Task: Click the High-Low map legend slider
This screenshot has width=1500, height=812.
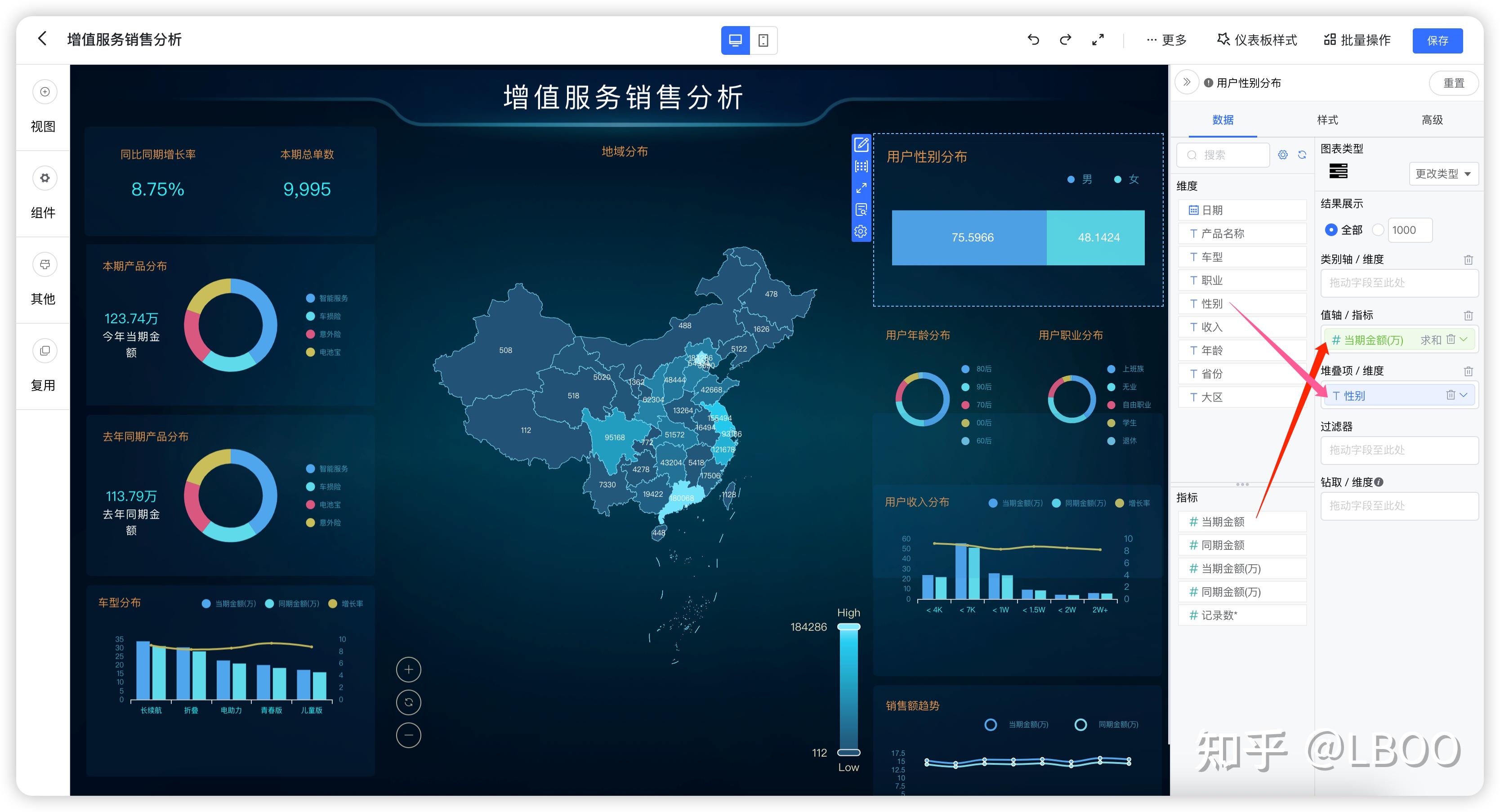Action: click(x=848, y=690)
